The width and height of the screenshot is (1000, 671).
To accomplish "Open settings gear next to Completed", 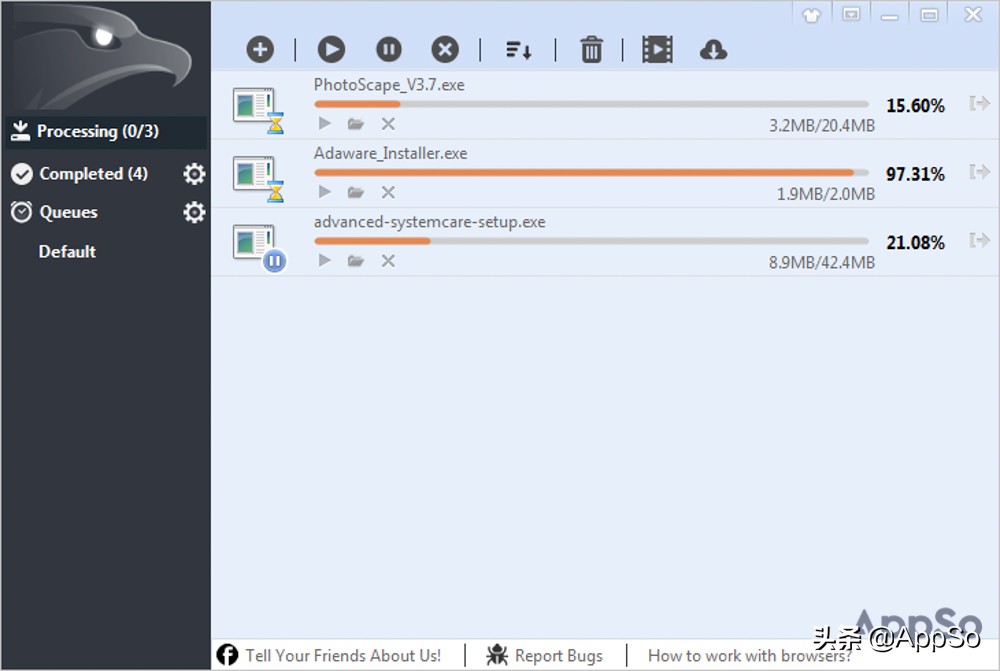I will pos(194,174).
